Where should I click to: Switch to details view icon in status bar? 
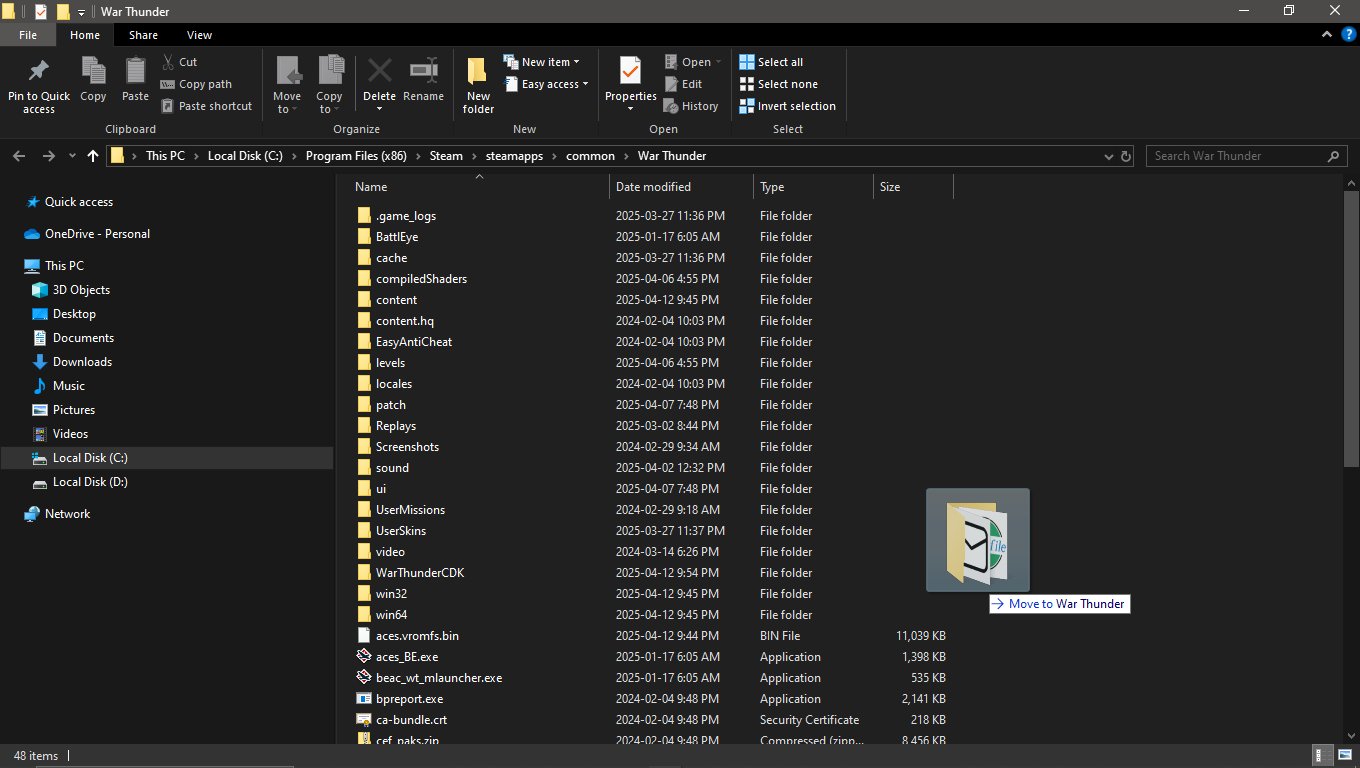click(x=1320, y=756)
